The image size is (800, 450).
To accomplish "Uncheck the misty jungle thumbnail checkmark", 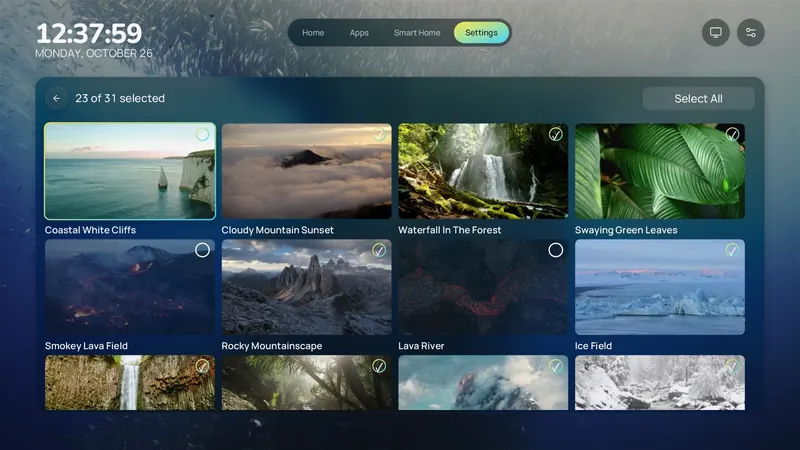I will point(379,366).
